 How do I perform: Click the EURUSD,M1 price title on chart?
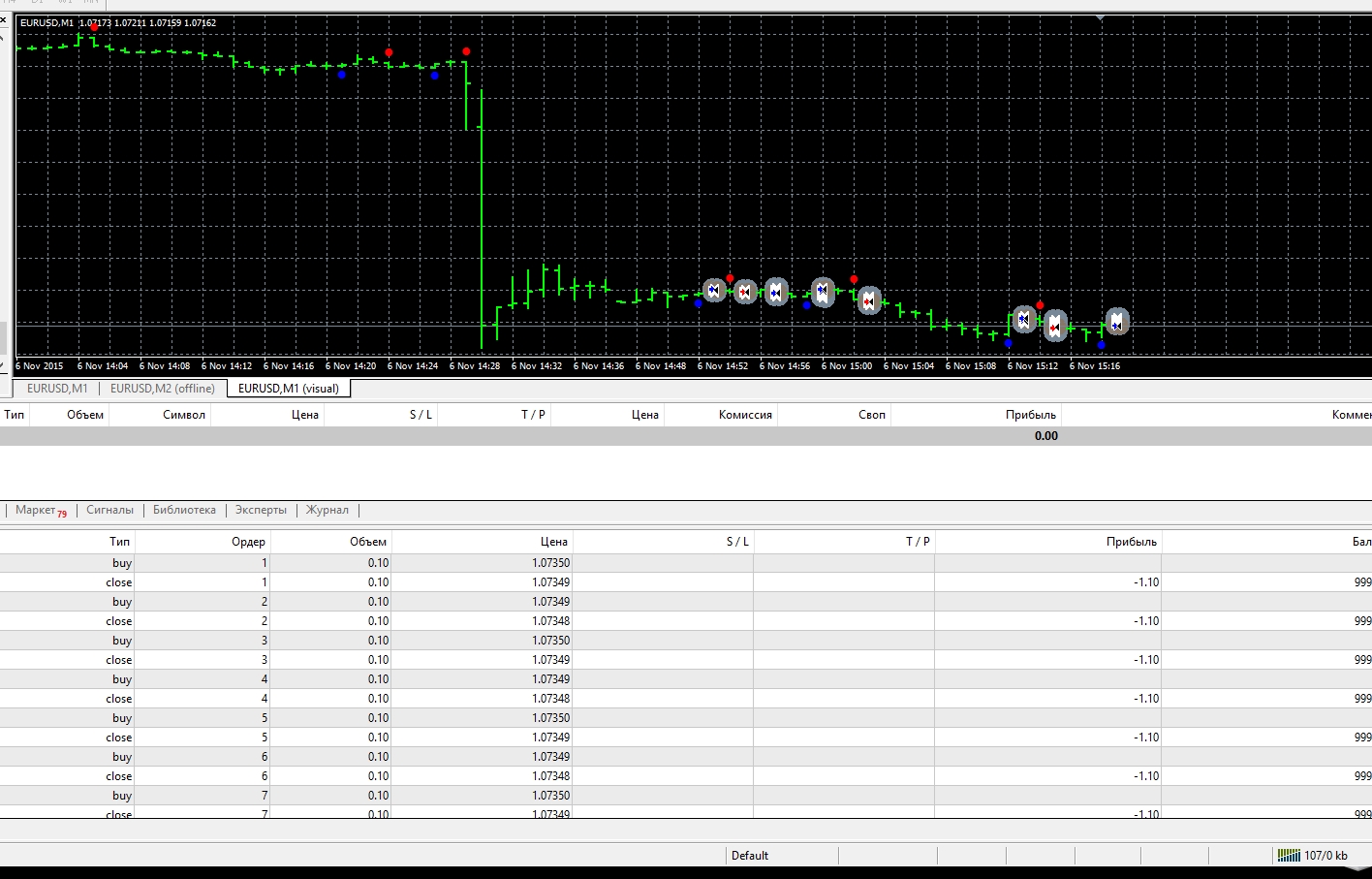[x=118, y=22]
